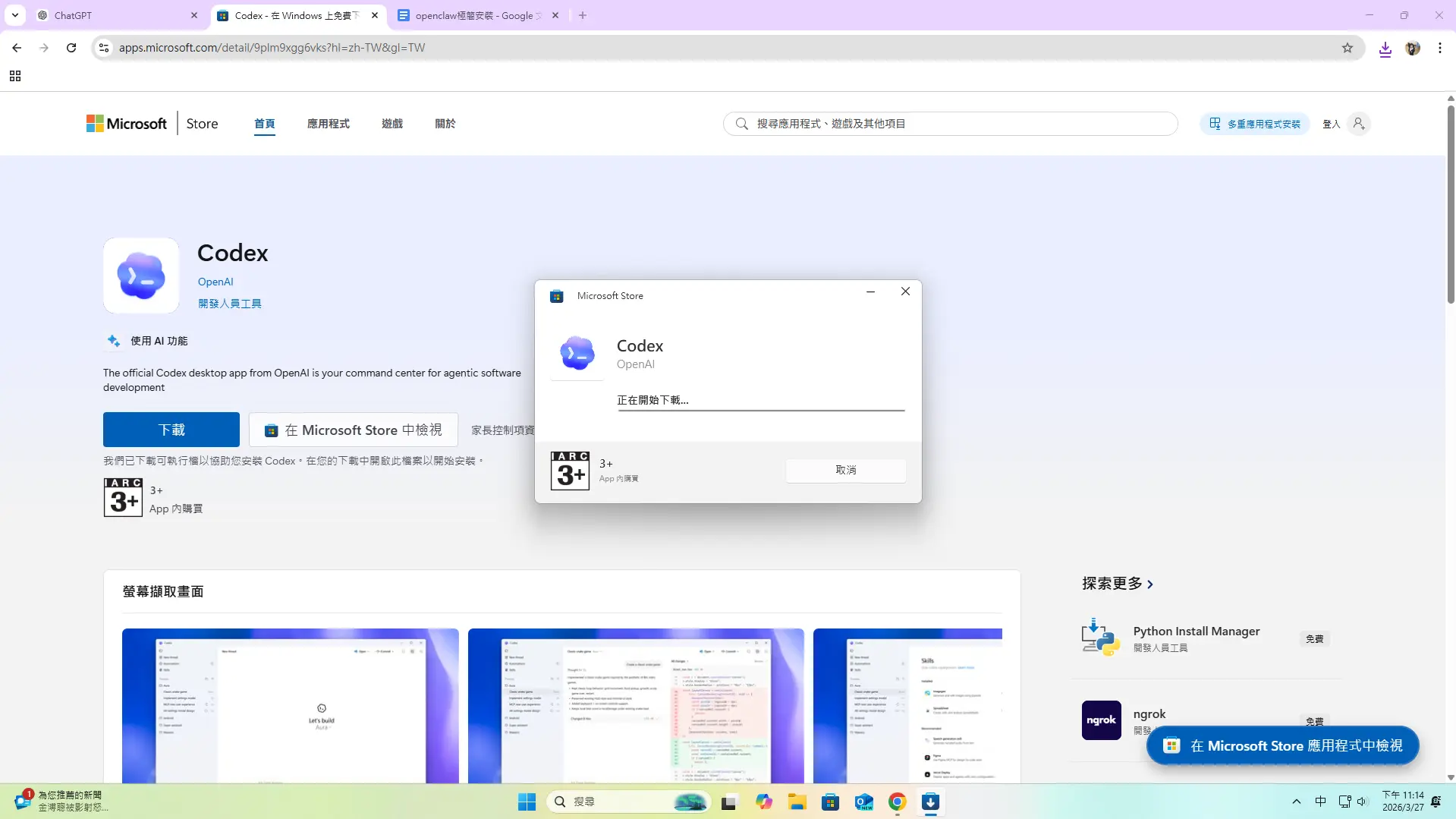Click the download progress bar in dialog
The width and height of the screenshot is (1456, 819).
pyautogui.click(x=761, y=410)
